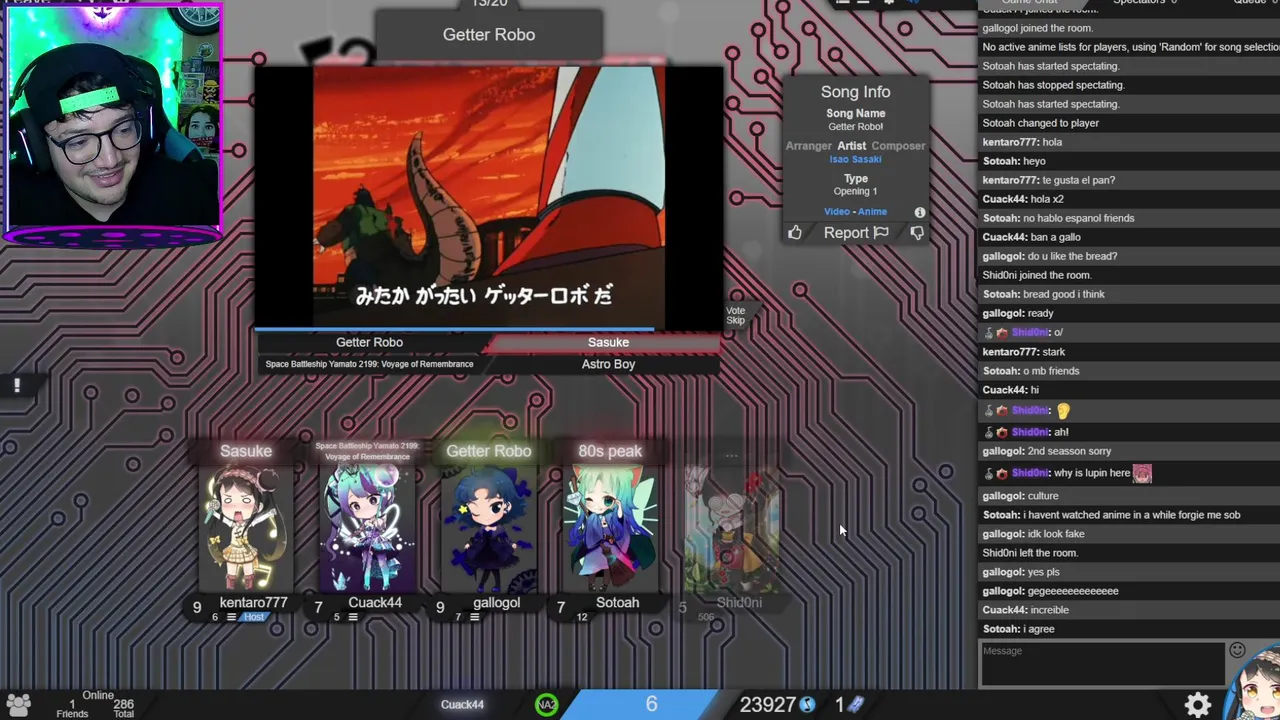Select the Sasuke answer option
Screen dimensions: 1280x720
608,342
